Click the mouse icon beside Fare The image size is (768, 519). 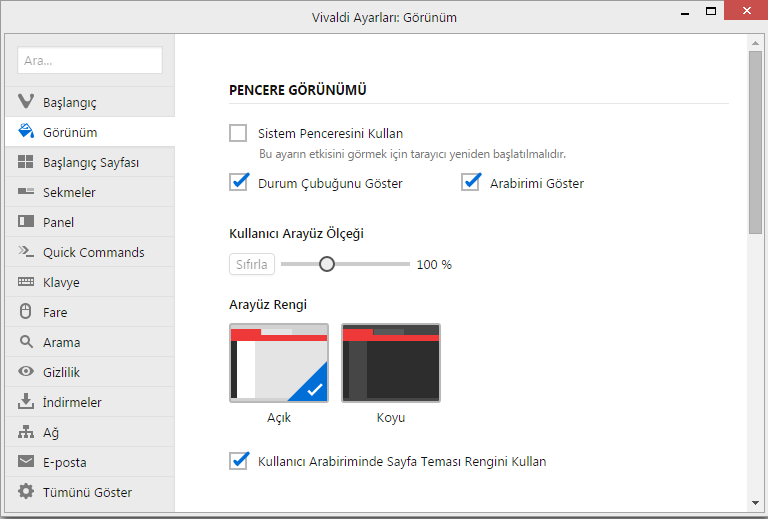(x=26, y=311)
